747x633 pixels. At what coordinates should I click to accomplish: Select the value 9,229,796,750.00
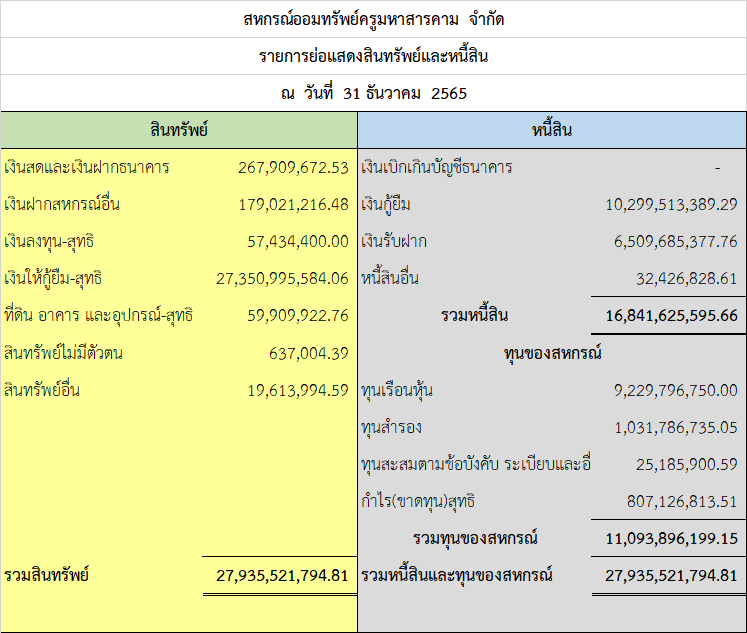click(676, 391)
